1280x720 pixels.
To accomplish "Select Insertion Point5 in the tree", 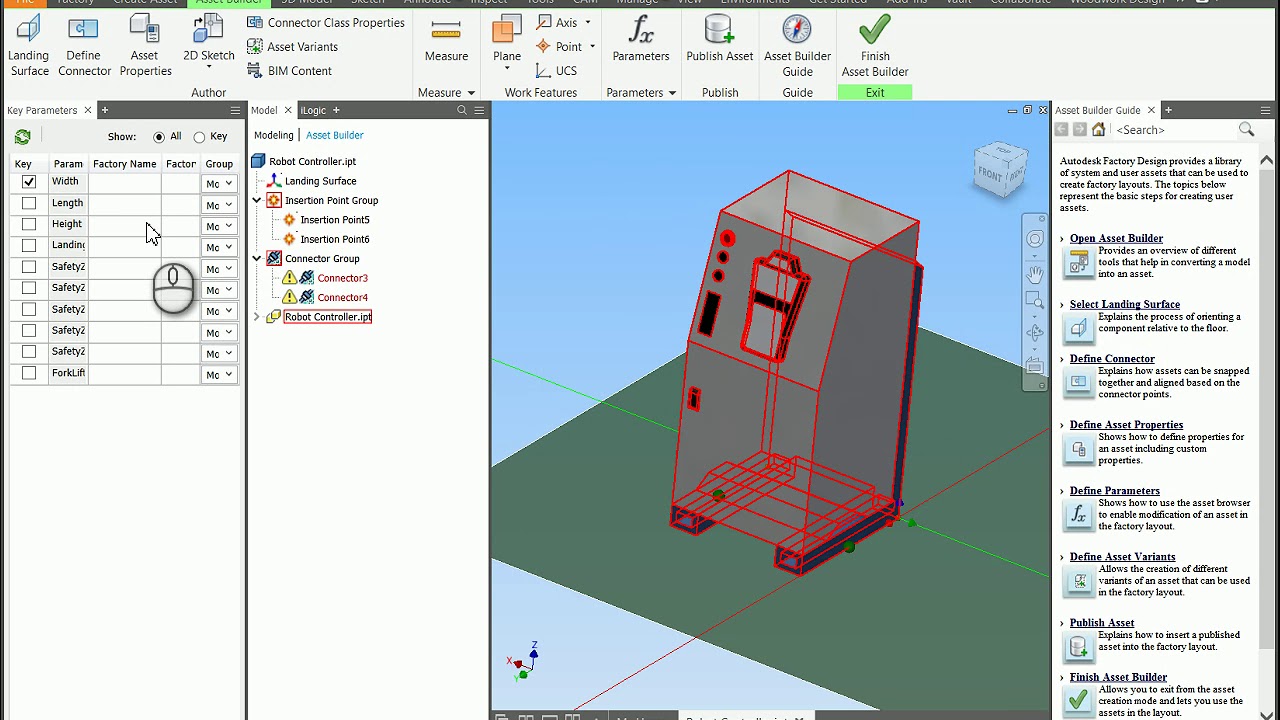I will (x=334, y=220).
